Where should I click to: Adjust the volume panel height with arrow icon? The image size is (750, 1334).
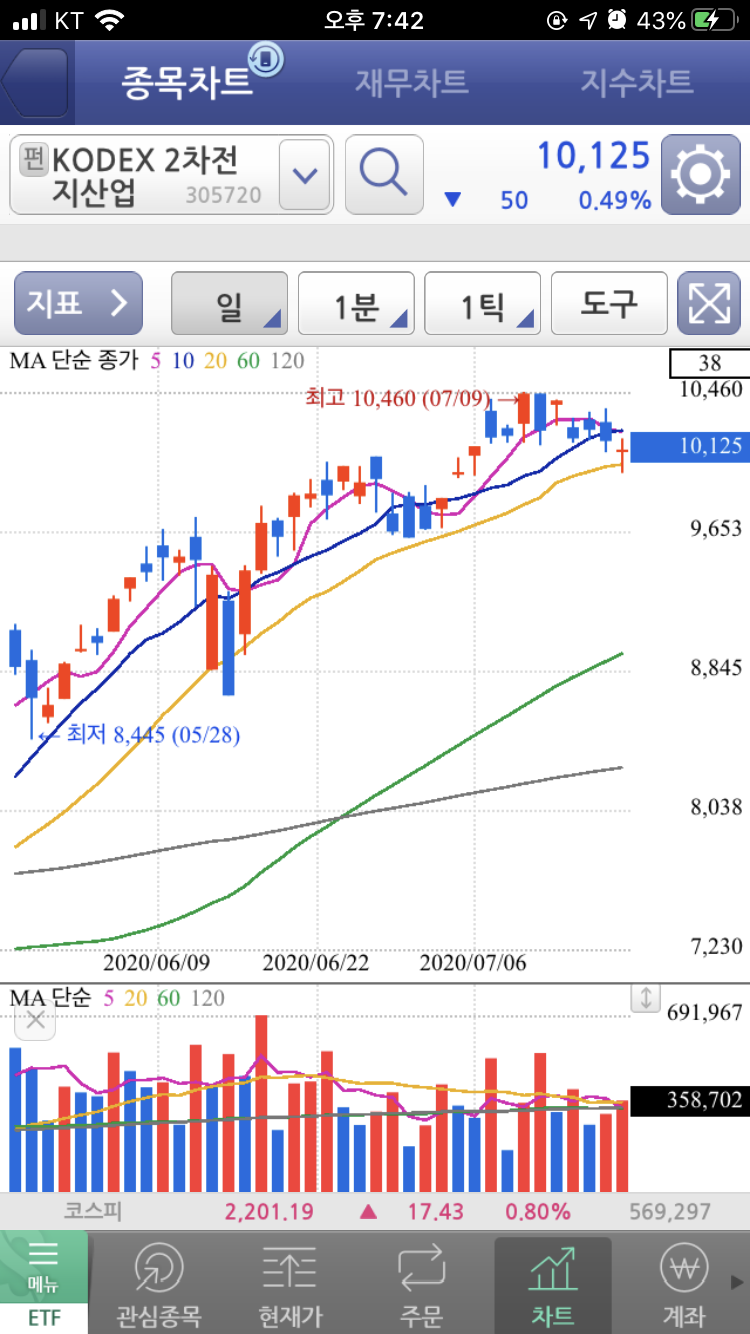tap(645, 997)
